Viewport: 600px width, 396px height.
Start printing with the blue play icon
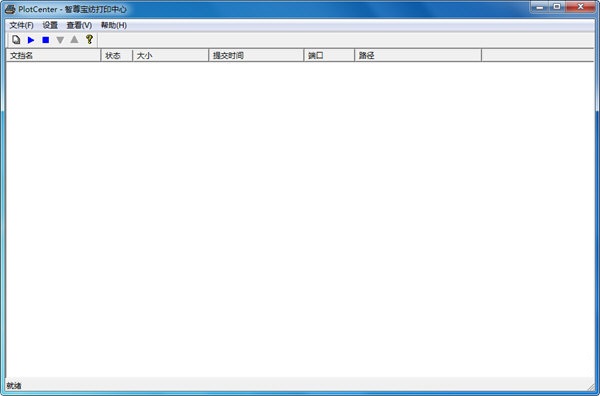pyautogui.click(x=31, y=40)
